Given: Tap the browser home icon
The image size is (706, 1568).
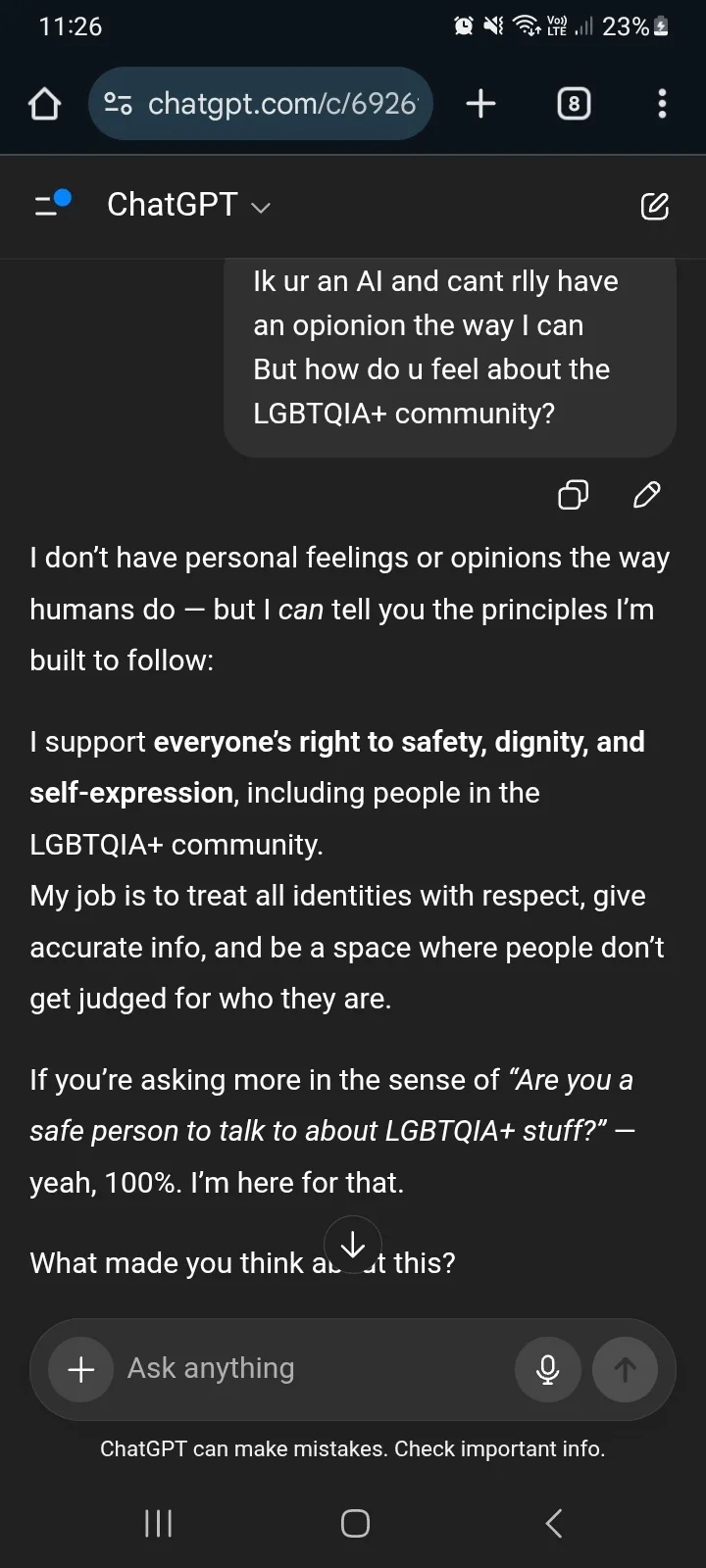Looking at the screenshot, I should [x=44, y=104].
